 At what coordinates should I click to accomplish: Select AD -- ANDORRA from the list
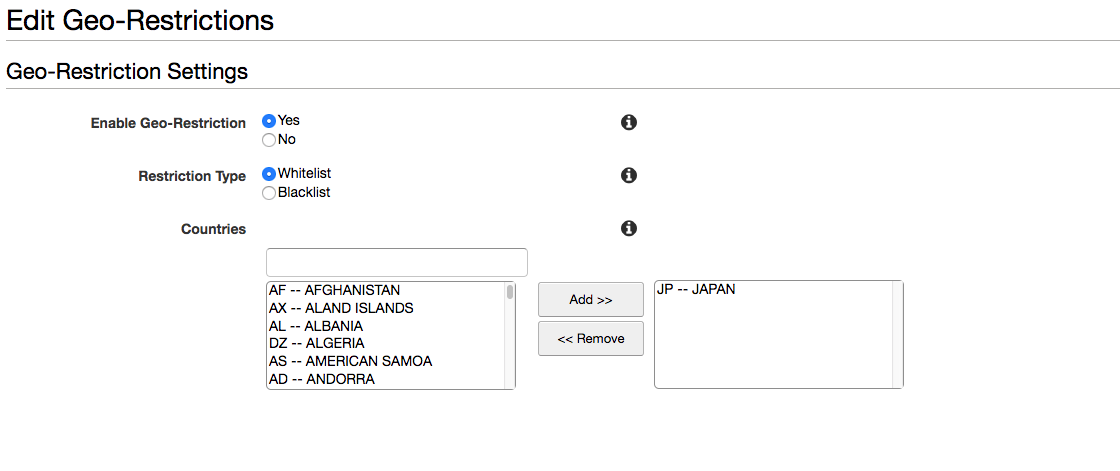386,379
